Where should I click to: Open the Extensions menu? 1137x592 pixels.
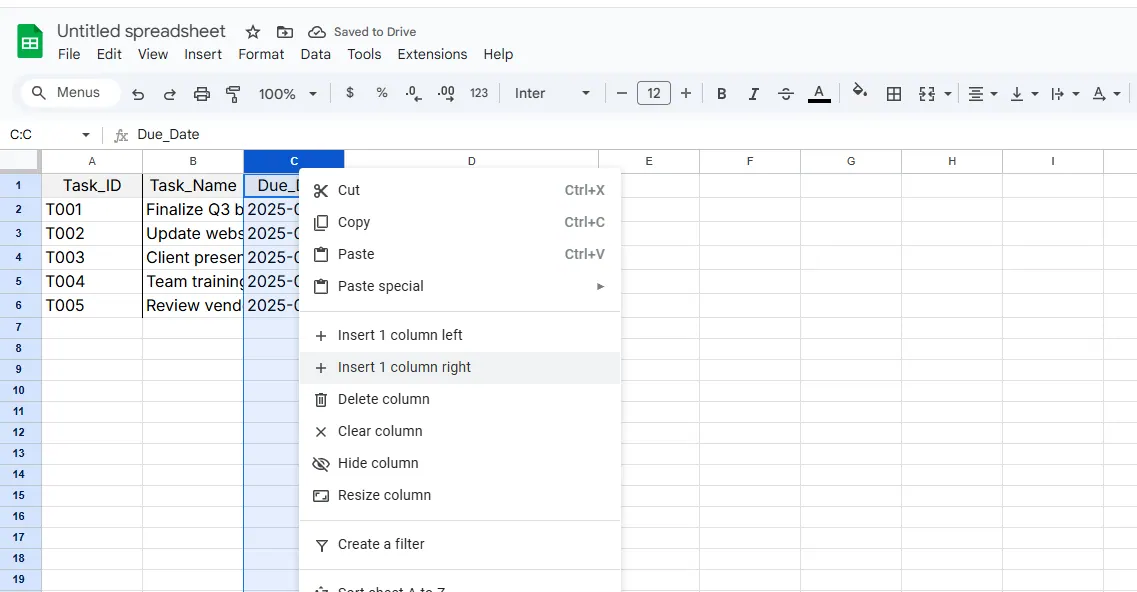(432, 54)
